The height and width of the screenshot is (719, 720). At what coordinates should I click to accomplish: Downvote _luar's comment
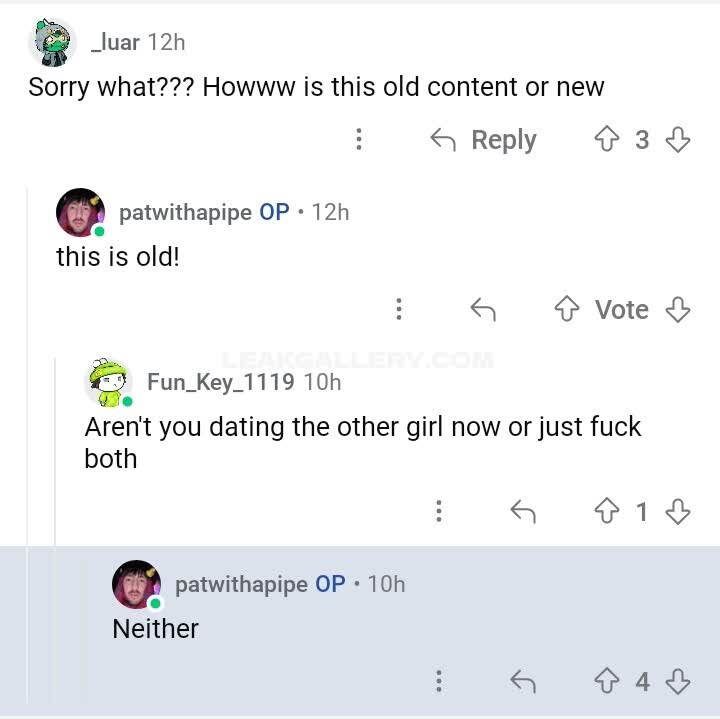pyautogui.click(x=678, y=140)
